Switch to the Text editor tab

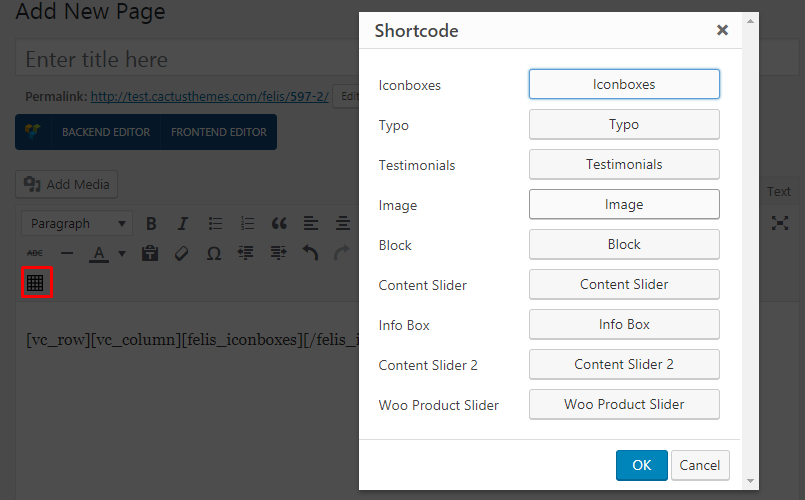click(778, 191)
